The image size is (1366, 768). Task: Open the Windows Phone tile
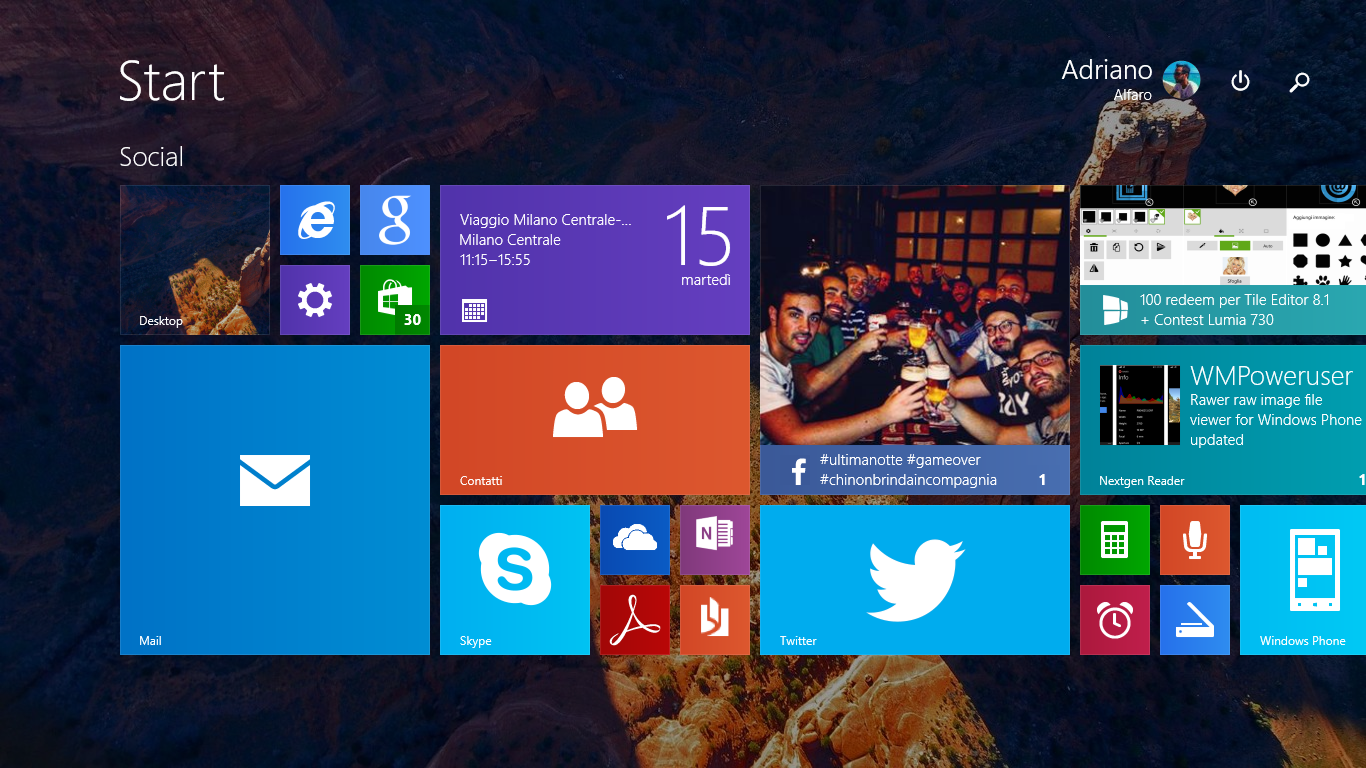coord(1303,580)
